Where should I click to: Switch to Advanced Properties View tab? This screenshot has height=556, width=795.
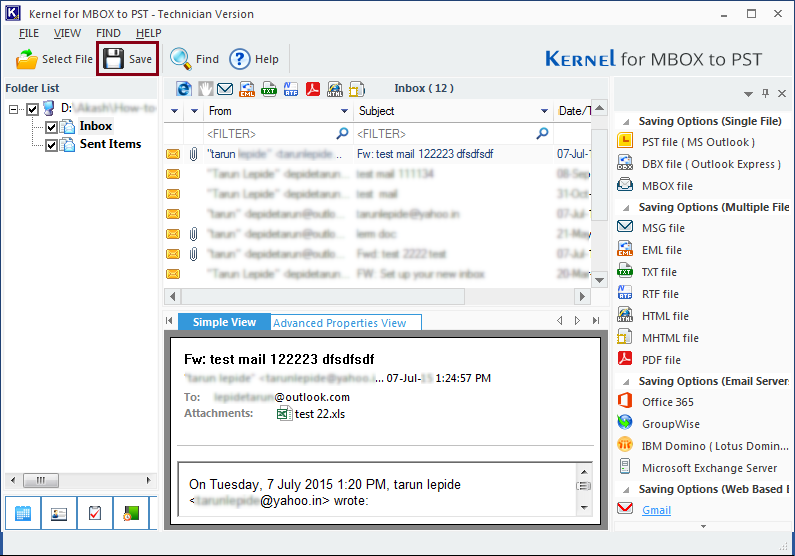click(x=346, y=323)
